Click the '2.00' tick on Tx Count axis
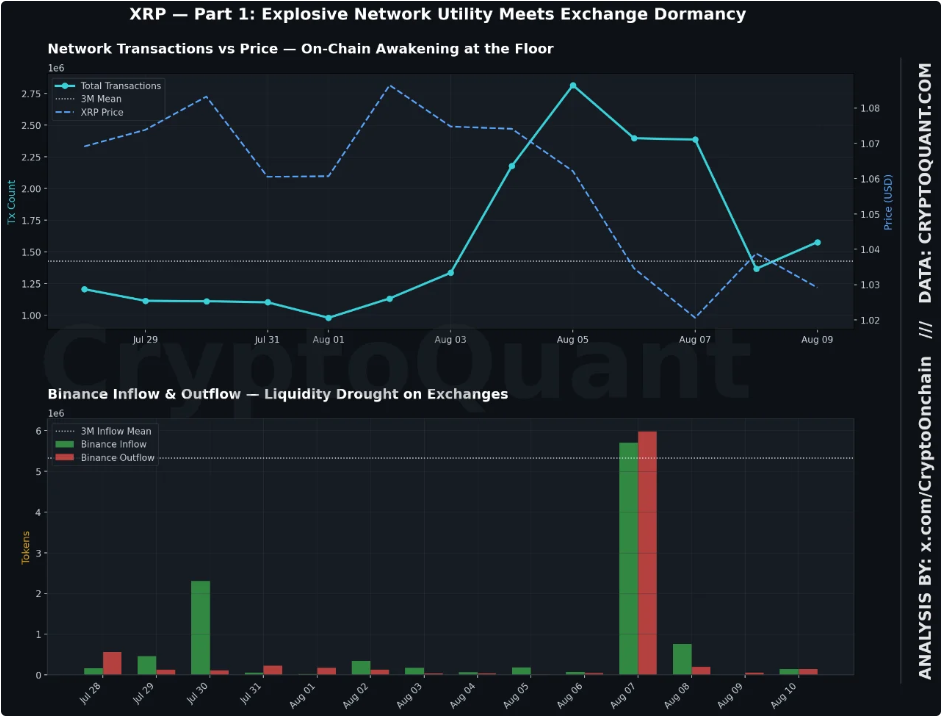Screen dimensions: 944x716 tap(31, 188)
